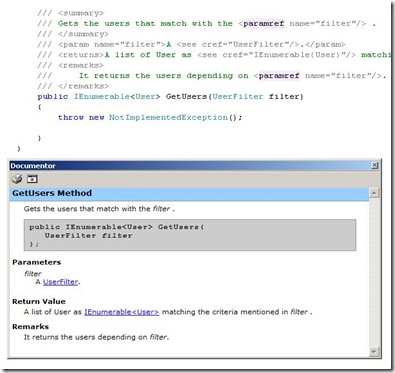Click the Documentor title bar text
This screenshot has height=373, width=395.
click(33, 166)
